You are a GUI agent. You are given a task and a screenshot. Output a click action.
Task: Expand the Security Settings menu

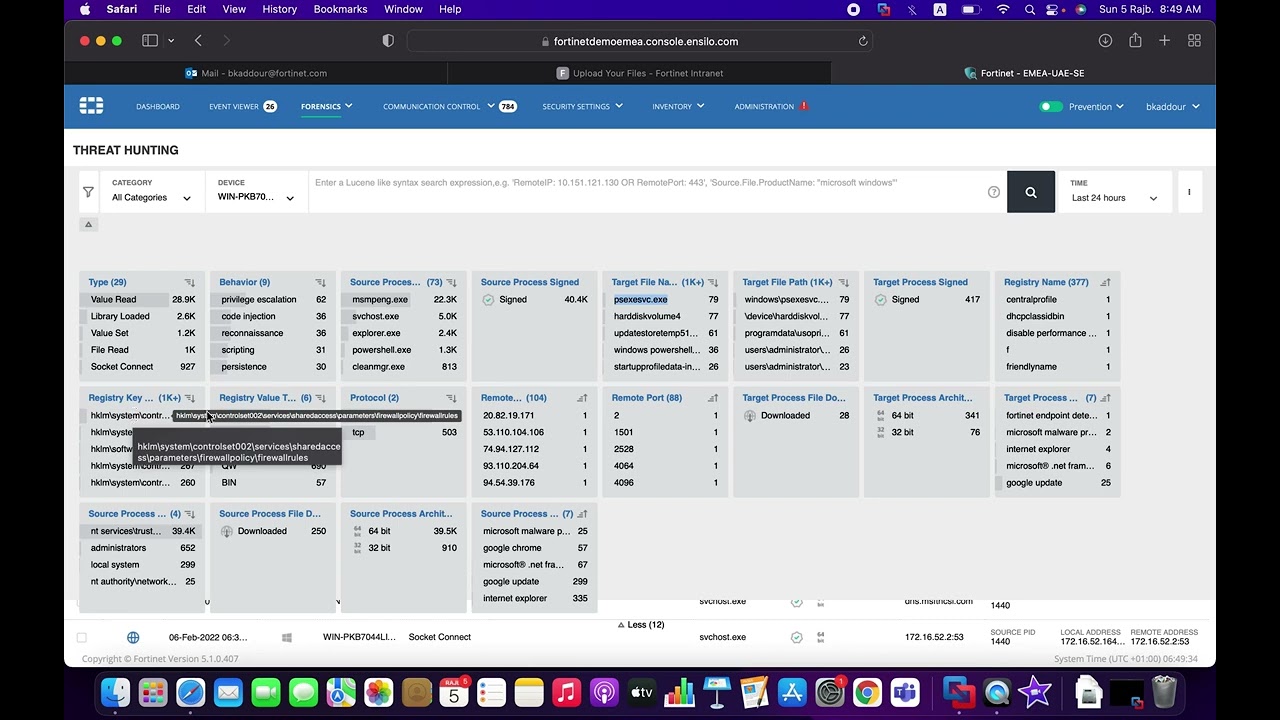point(582,106)
